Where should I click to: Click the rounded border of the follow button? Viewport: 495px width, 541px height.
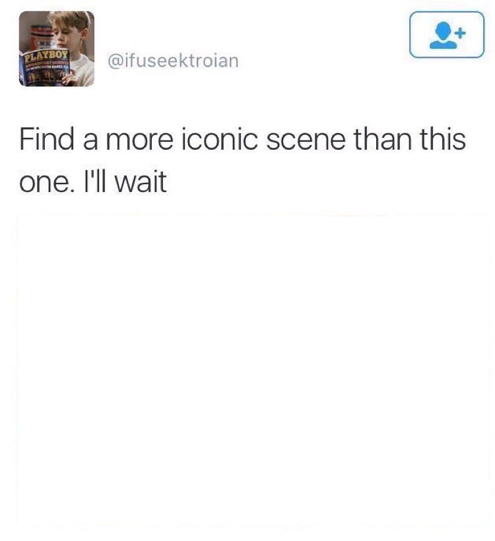pyautogui.click(x=447, y=12)
